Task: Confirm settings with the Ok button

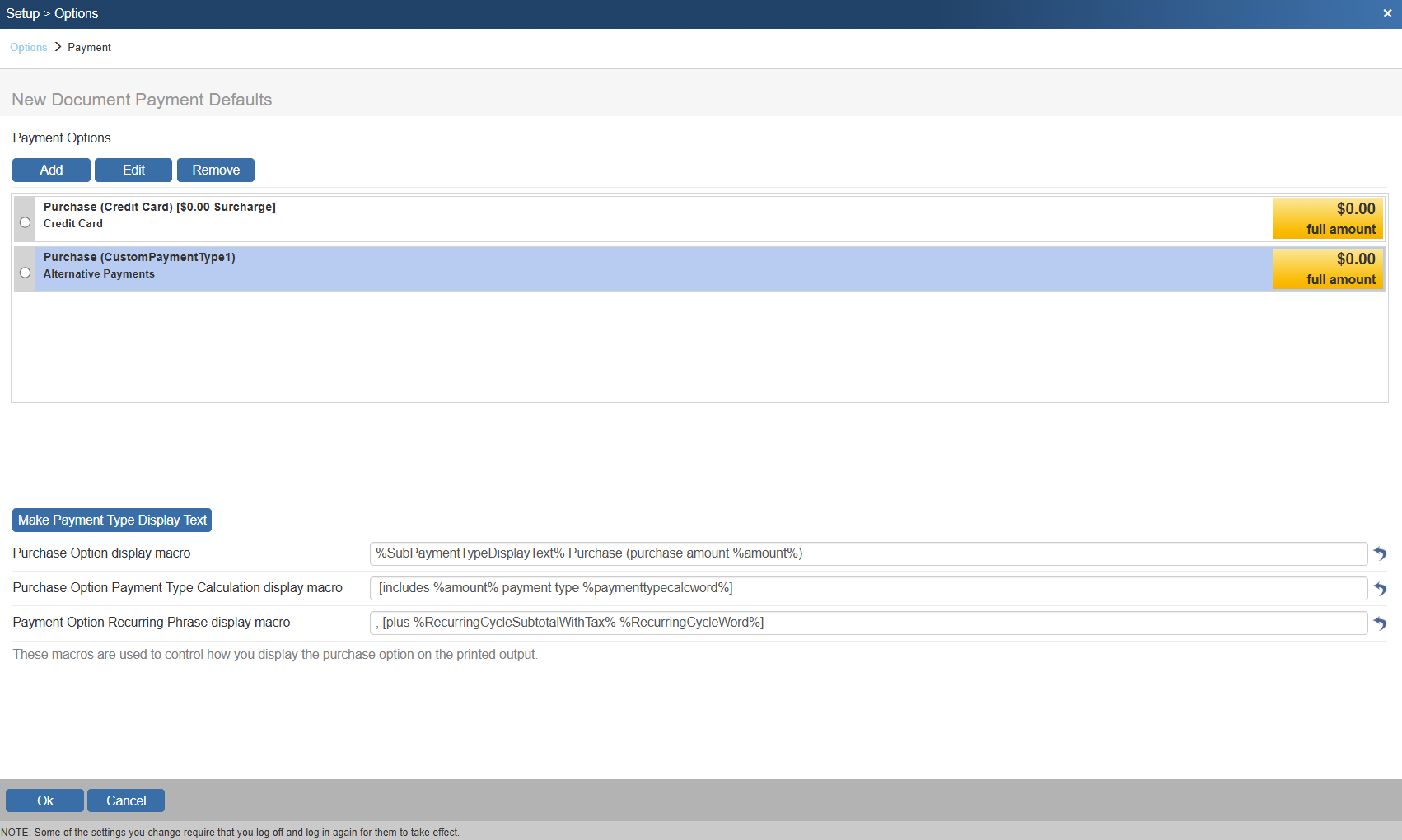Action: (44, 800)
